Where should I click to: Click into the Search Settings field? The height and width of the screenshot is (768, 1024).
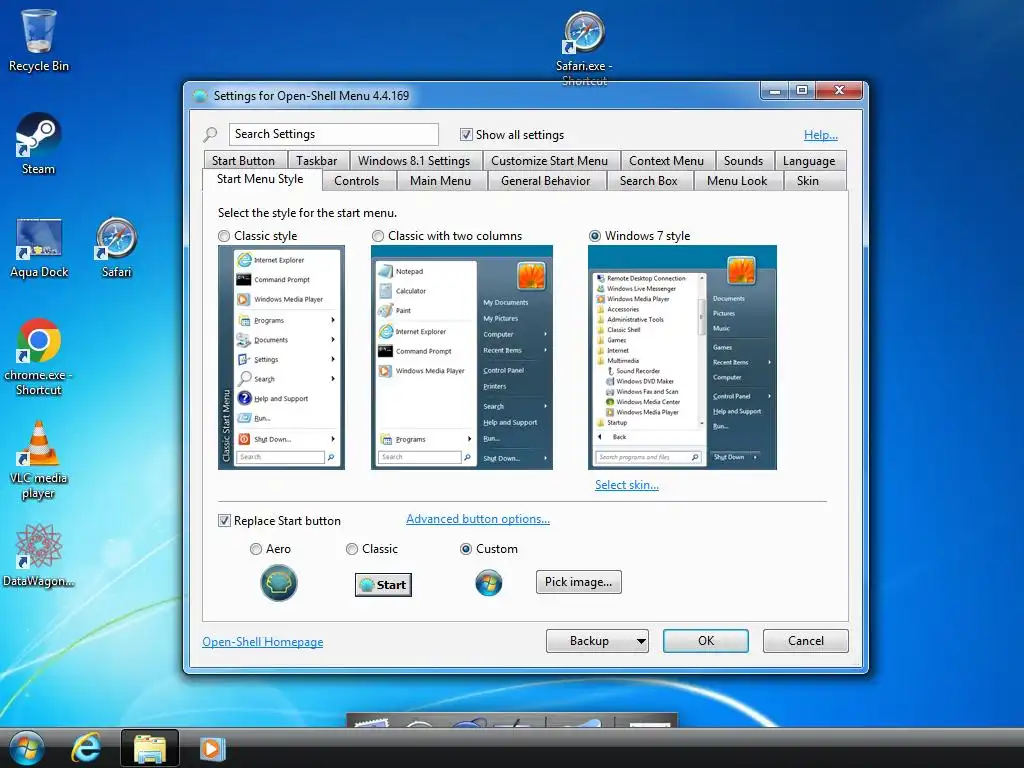334,134
